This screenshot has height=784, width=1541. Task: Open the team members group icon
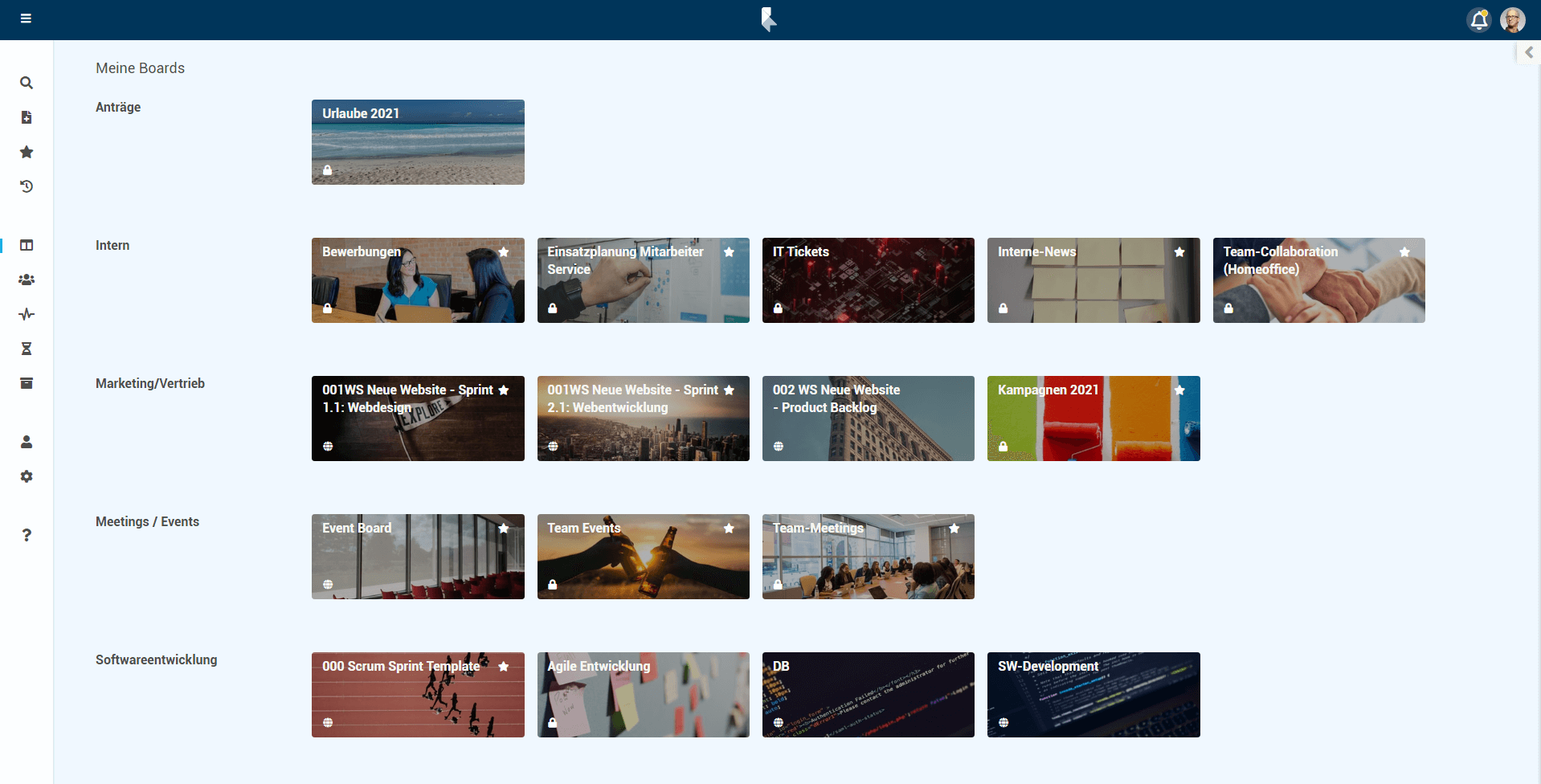pyautogui.click(x=27, y=280)
